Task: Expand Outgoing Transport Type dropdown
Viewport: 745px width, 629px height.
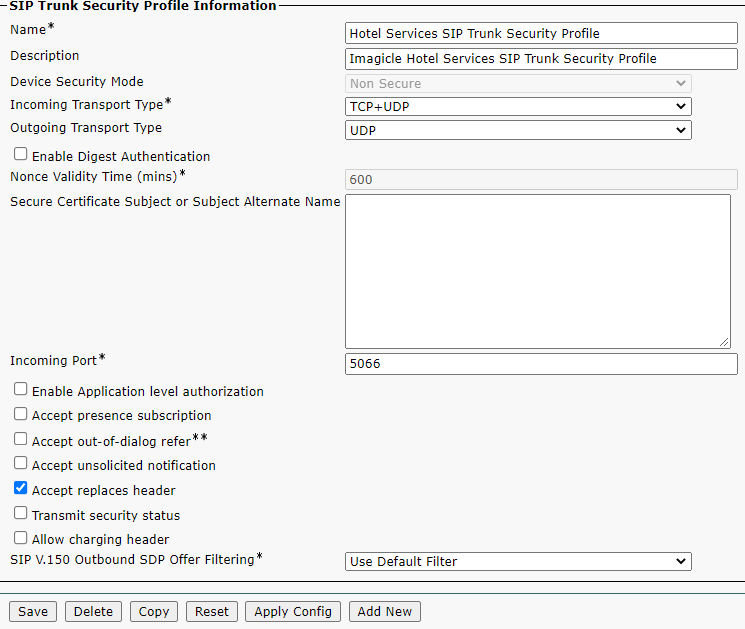Action: (517, 130)
